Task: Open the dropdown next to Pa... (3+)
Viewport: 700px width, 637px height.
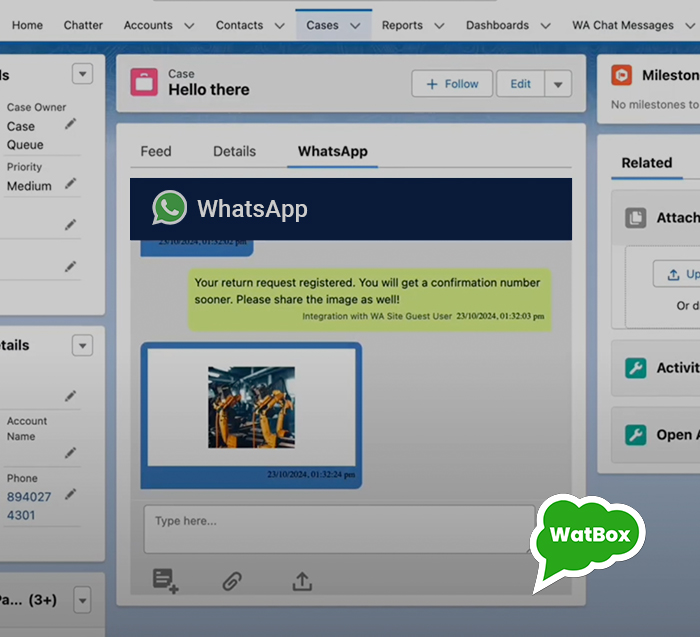Action: click(83, 600)
